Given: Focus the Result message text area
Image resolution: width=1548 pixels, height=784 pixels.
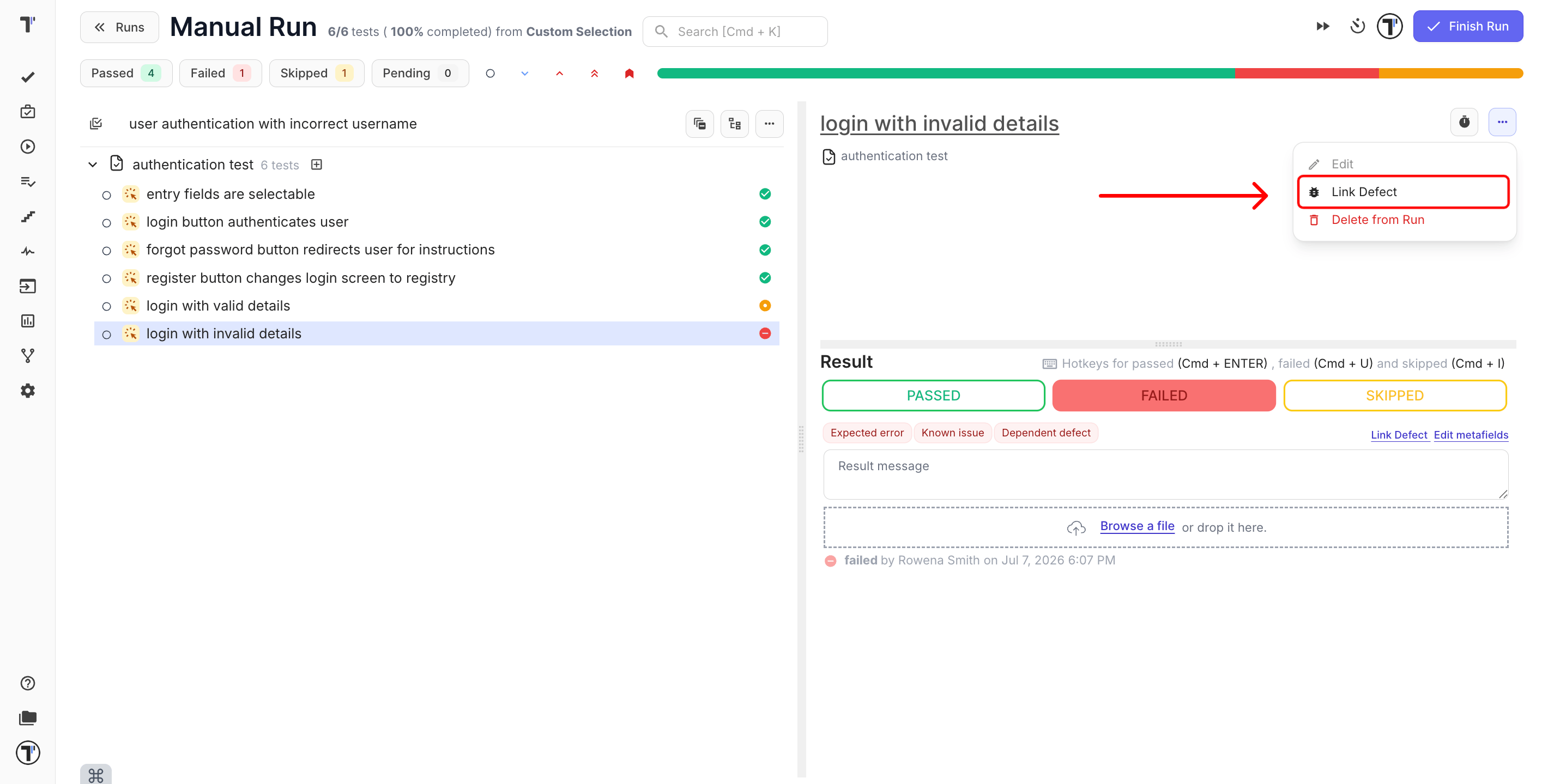Looking at the screenshot, I should [x=1166, y=475].
